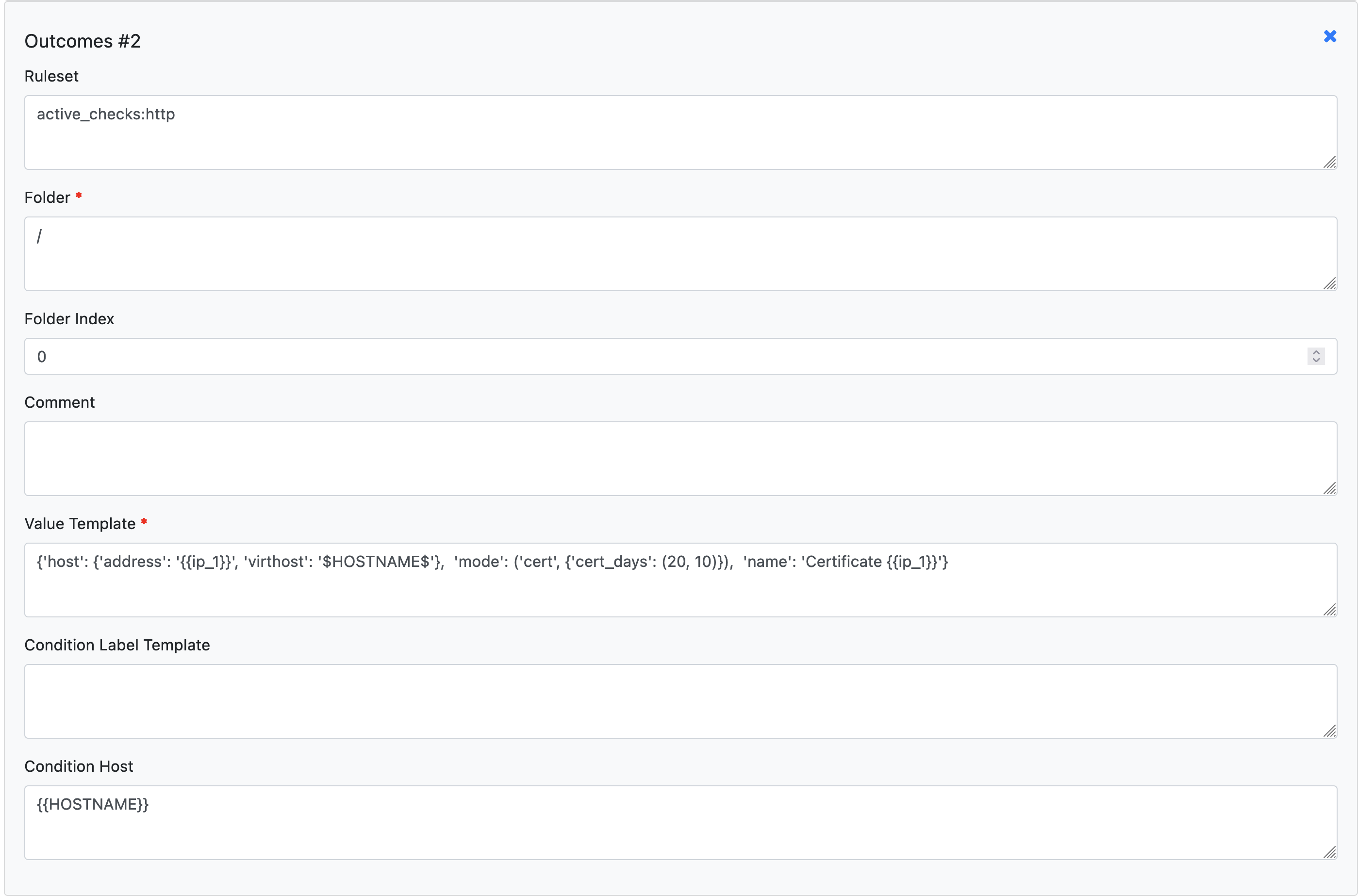
Task: Click the Ruleset text area
Action: tap(680, 133)
